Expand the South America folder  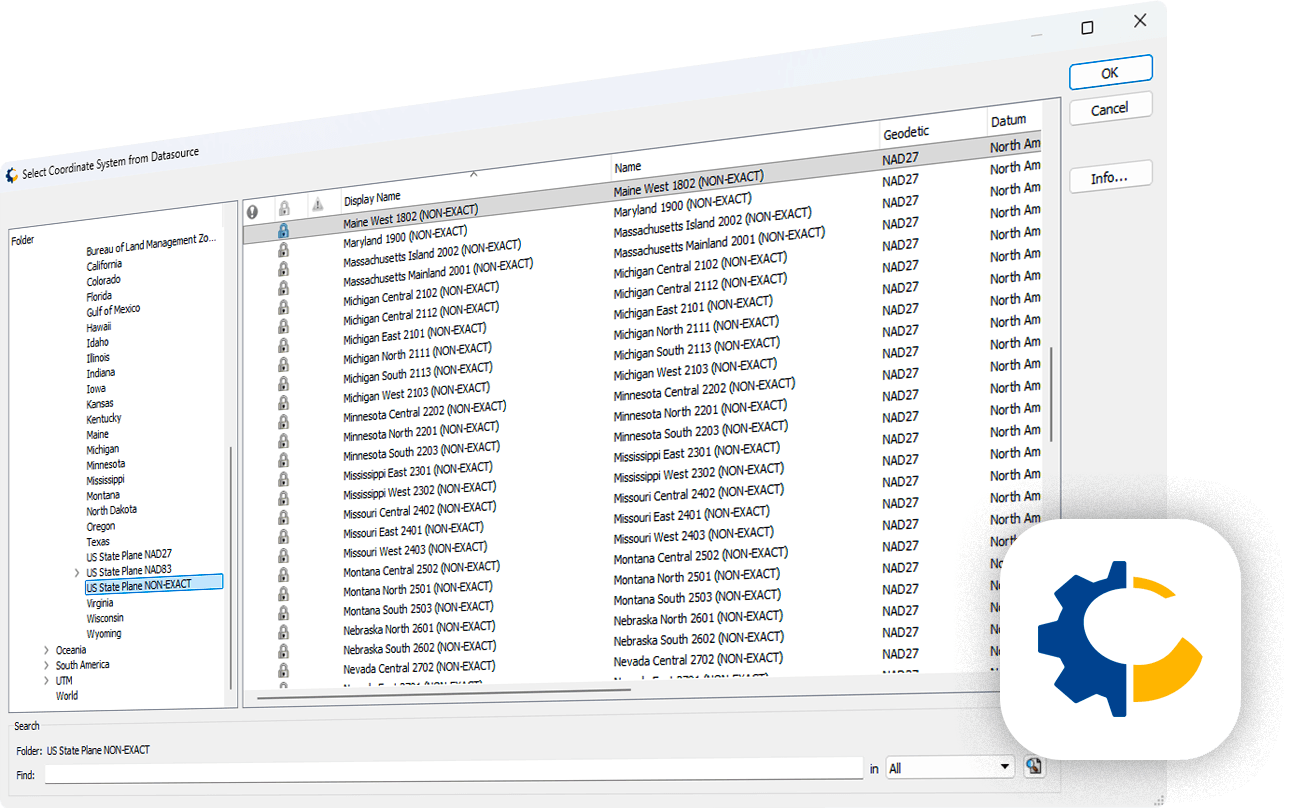44,664
